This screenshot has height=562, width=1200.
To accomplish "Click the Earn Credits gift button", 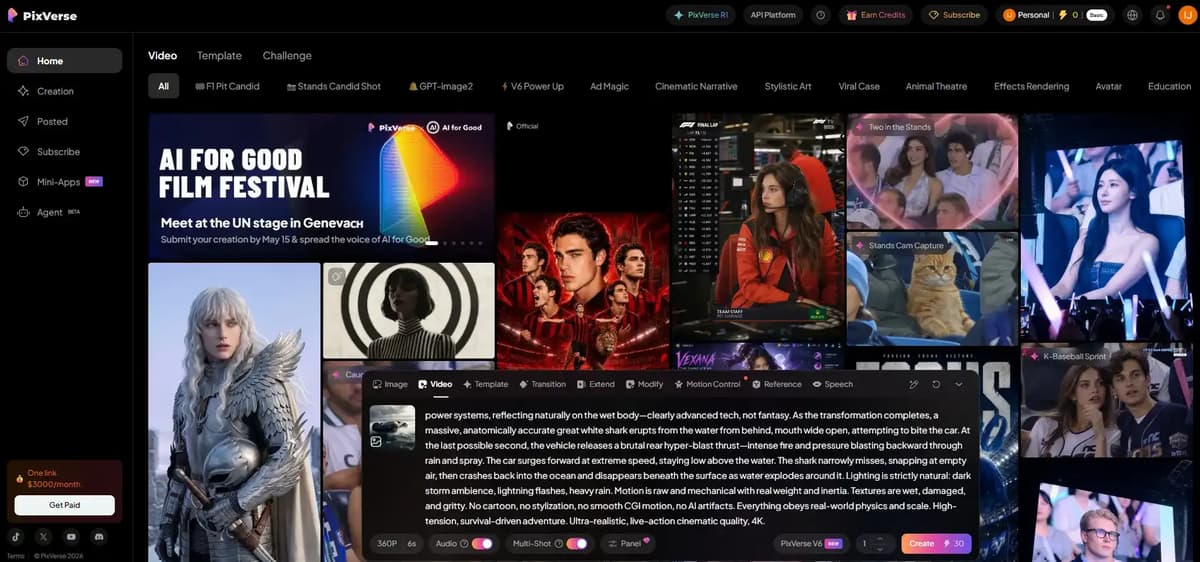I will click(876, 15).
